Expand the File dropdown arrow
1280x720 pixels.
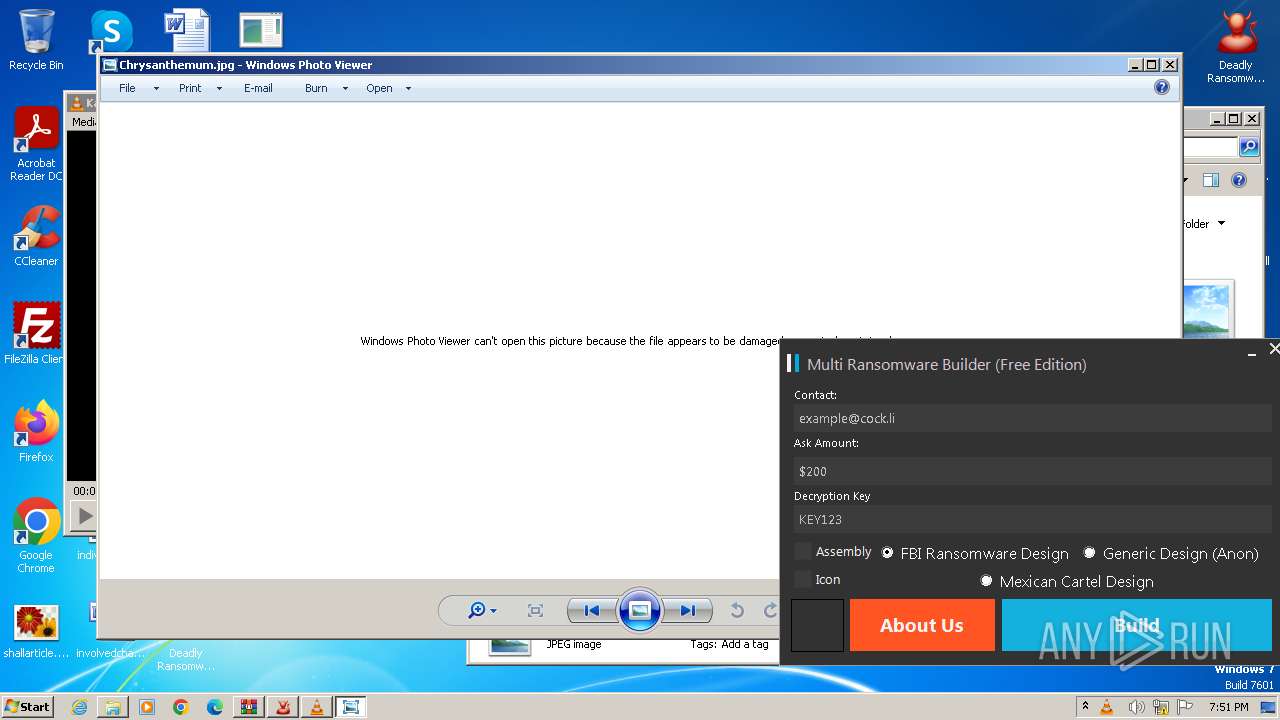click(156, 88)
